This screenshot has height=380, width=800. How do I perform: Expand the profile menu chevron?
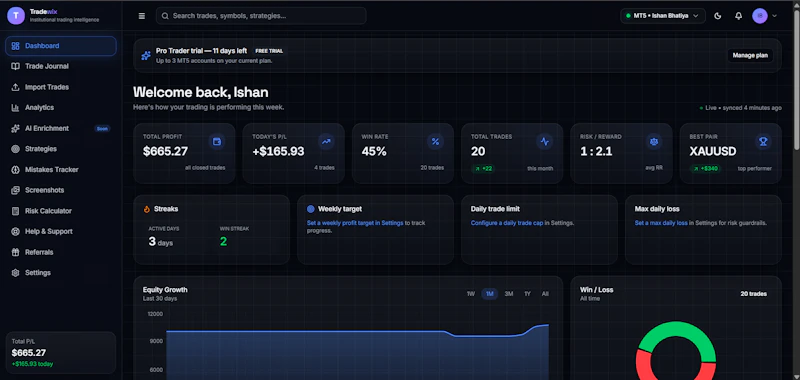tap(774, 16)
